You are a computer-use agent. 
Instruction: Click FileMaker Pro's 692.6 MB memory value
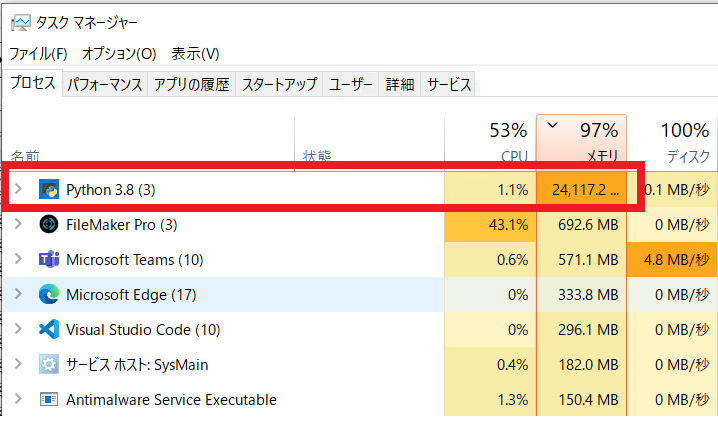click(588, 225)
